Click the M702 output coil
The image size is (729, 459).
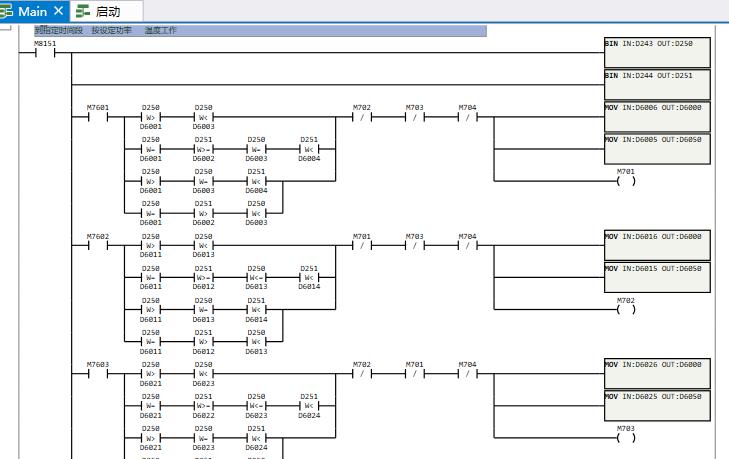tap(626, 309)
